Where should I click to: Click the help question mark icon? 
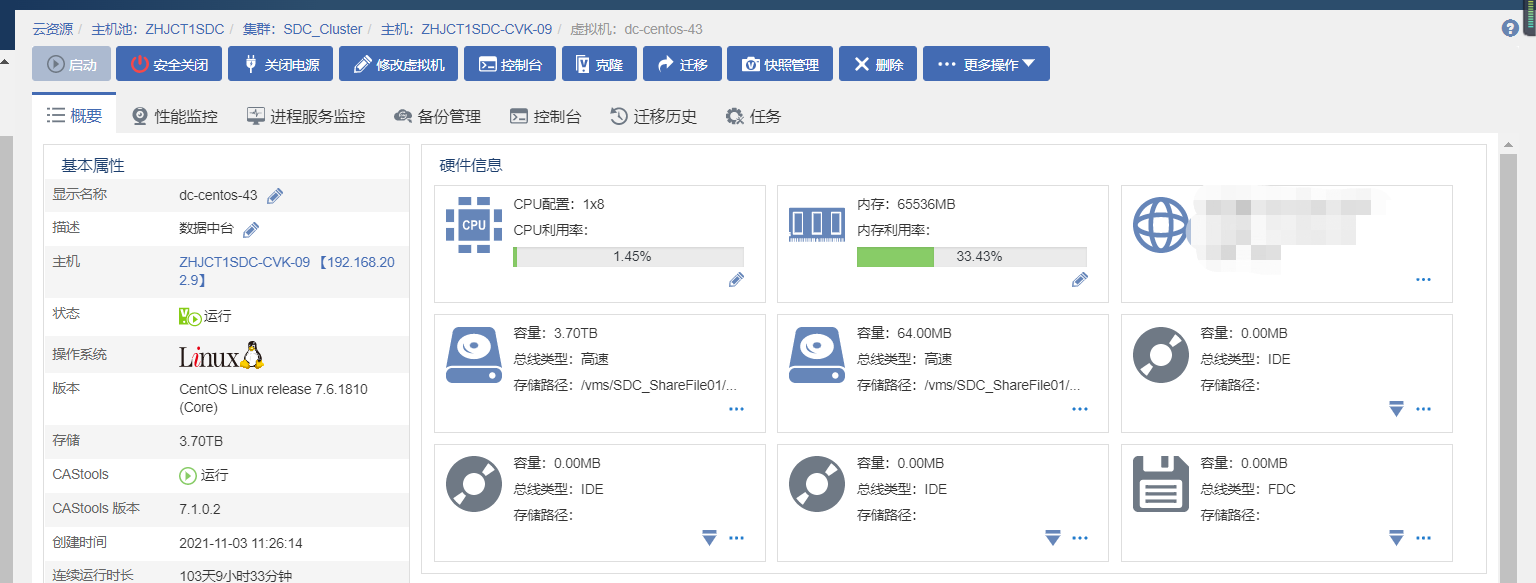(x=1510, y=28)
